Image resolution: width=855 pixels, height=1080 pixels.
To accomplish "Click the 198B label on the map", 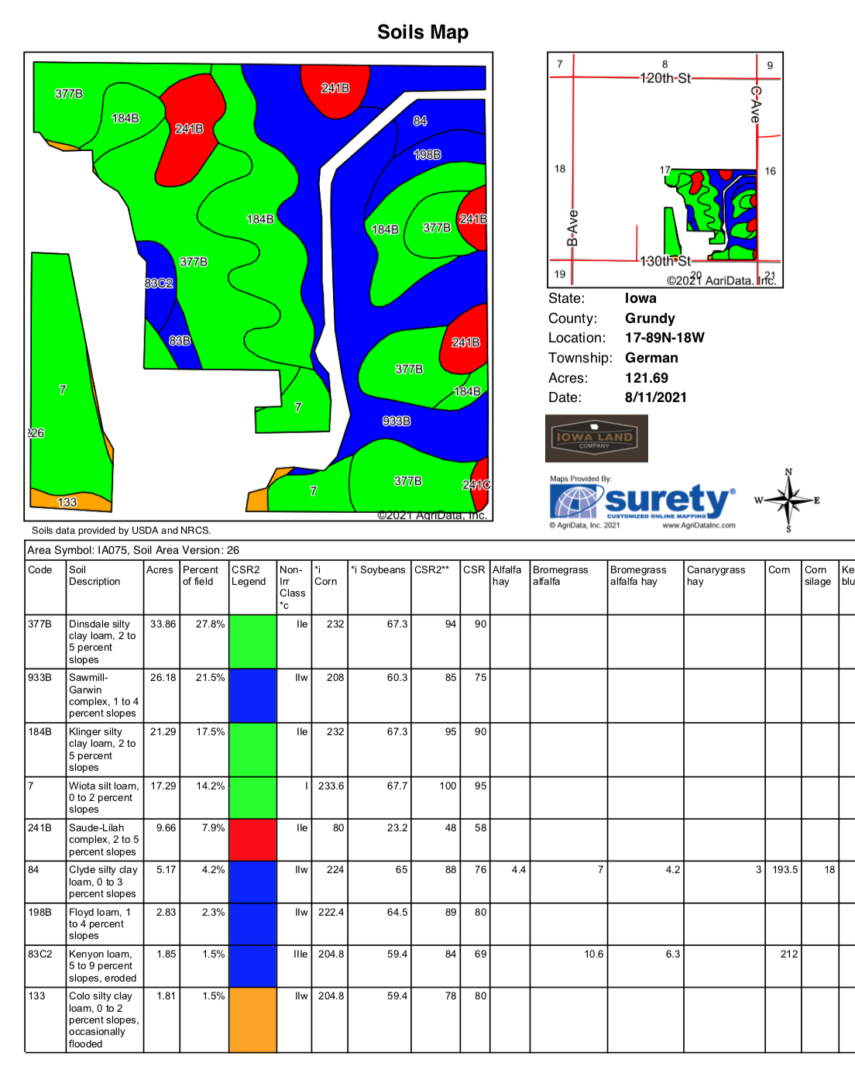I will [x=427, y=155].
